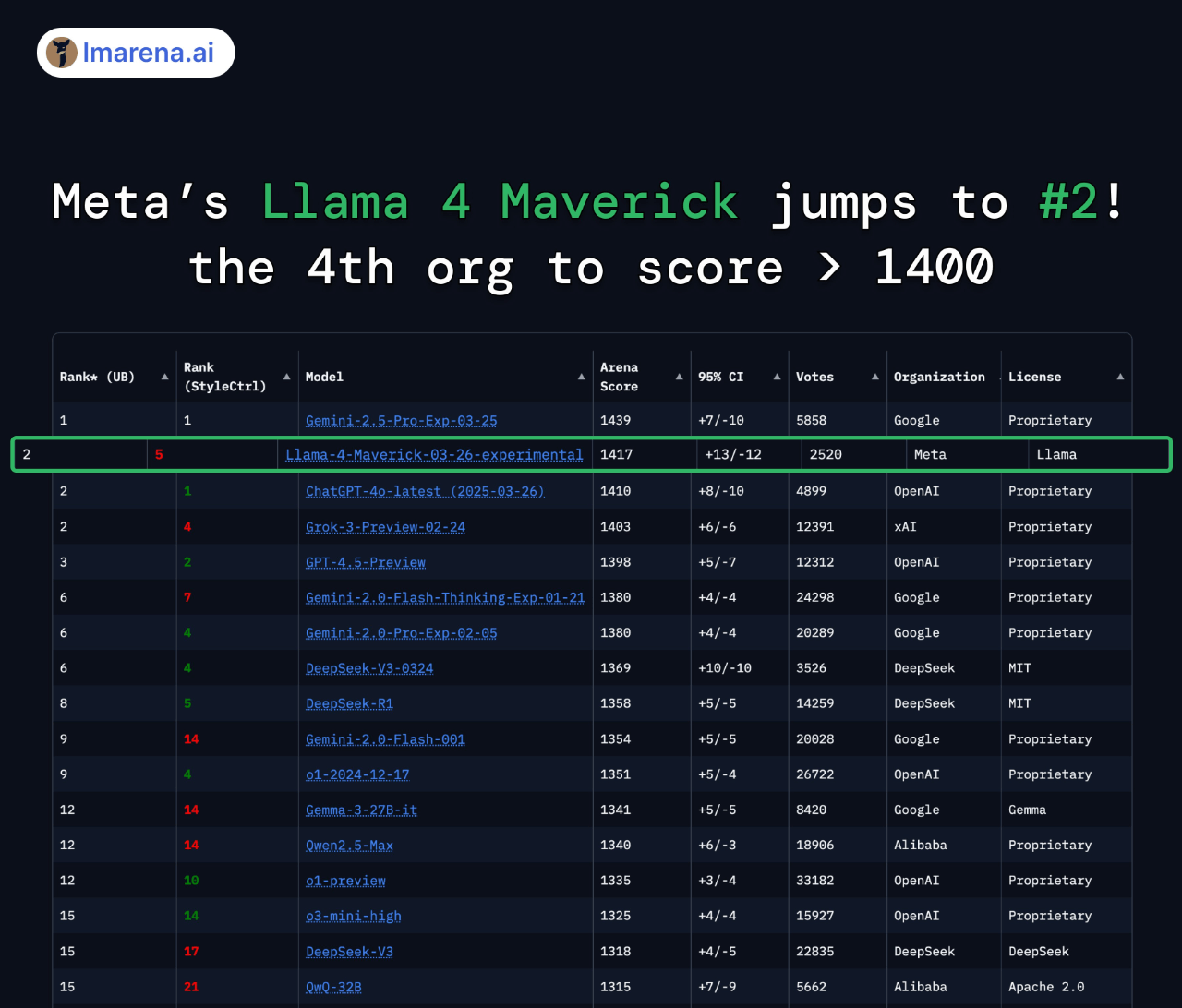
Task: Sort the Rank* (UB) column
Action: pos(164,377)
